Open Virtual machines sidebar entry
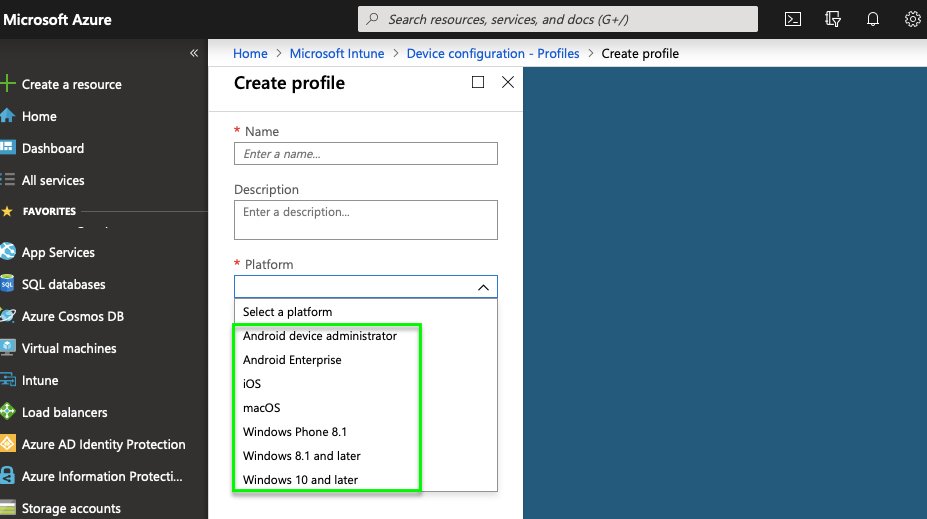Viewport: 927px width, 519px height. pyautogui.click(x=69, y=348)
